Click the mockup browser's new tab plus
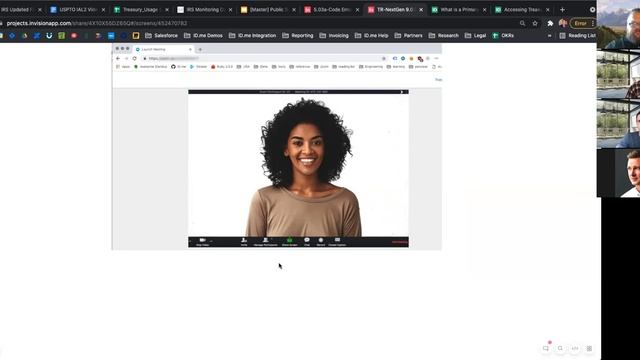 [200, 49]
